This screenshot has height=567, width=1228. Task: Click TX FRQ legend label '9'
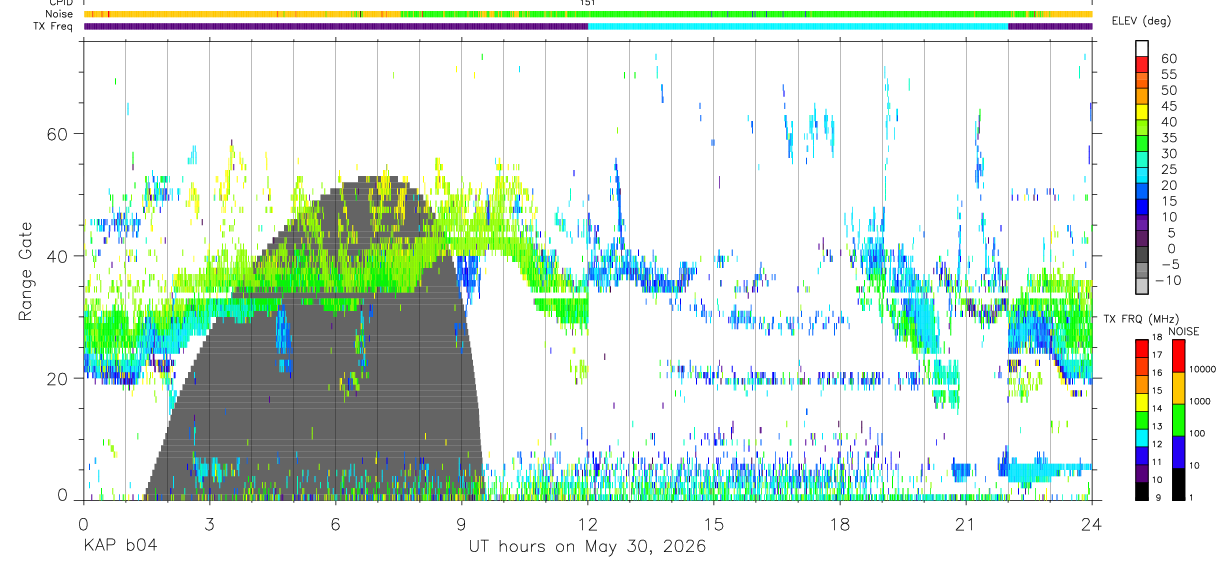point(1156,499)
